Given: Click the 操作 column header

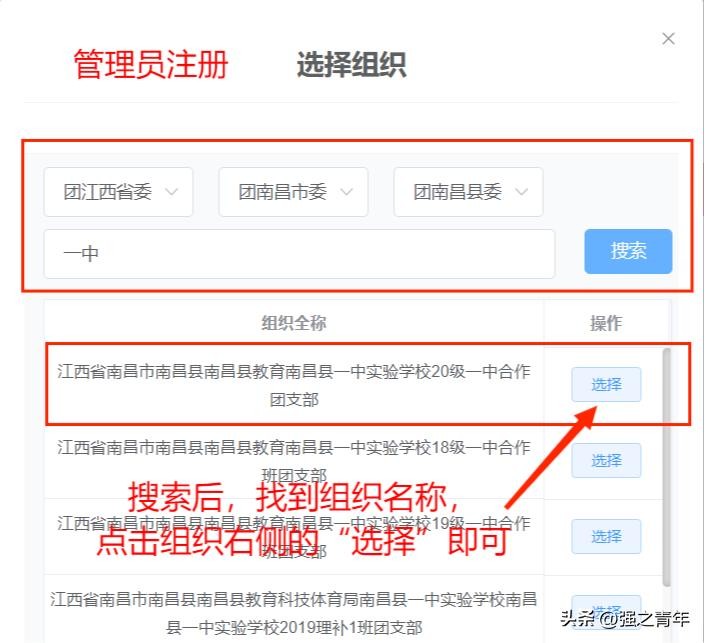Looking at the screenshot, I should pos(606,323).
